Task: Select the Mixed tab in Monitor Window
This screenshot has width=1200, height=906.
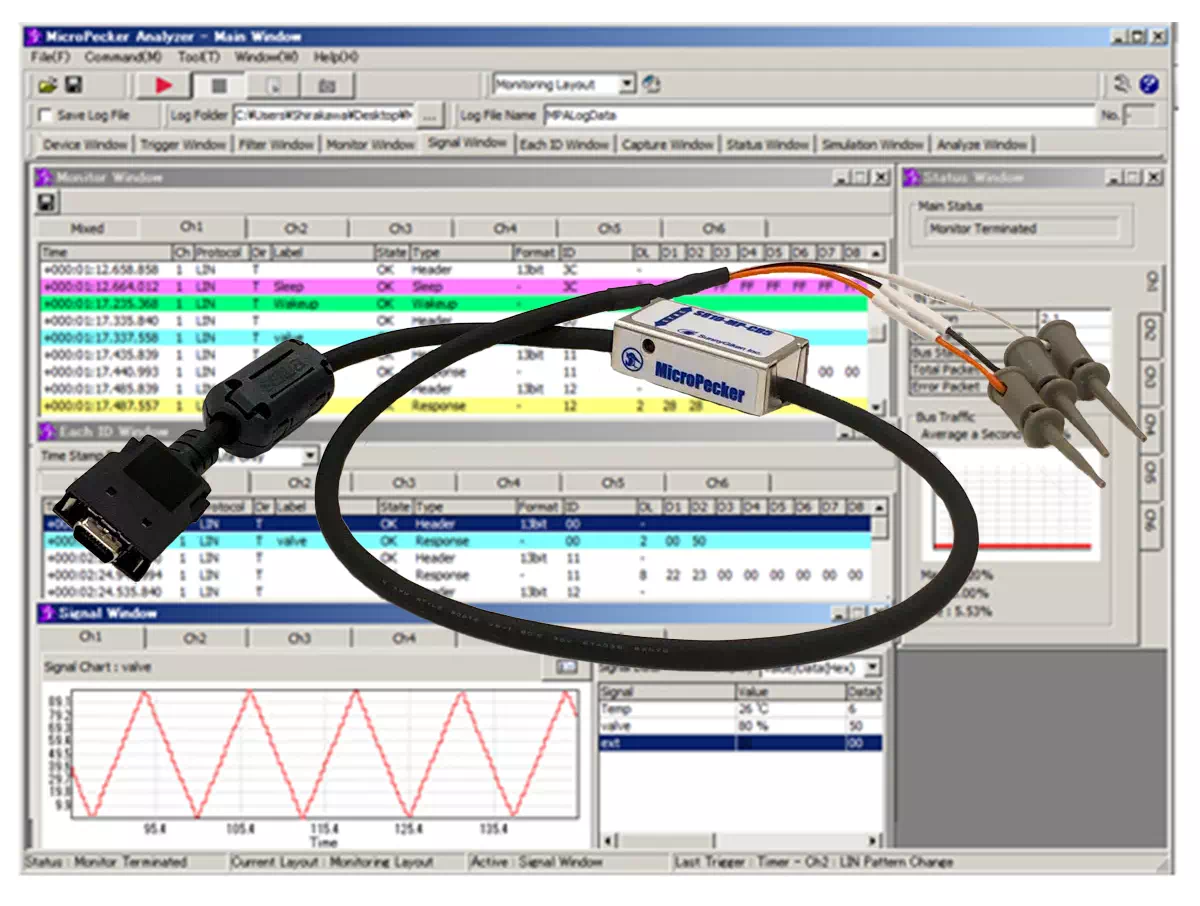Action: (87, 228)
